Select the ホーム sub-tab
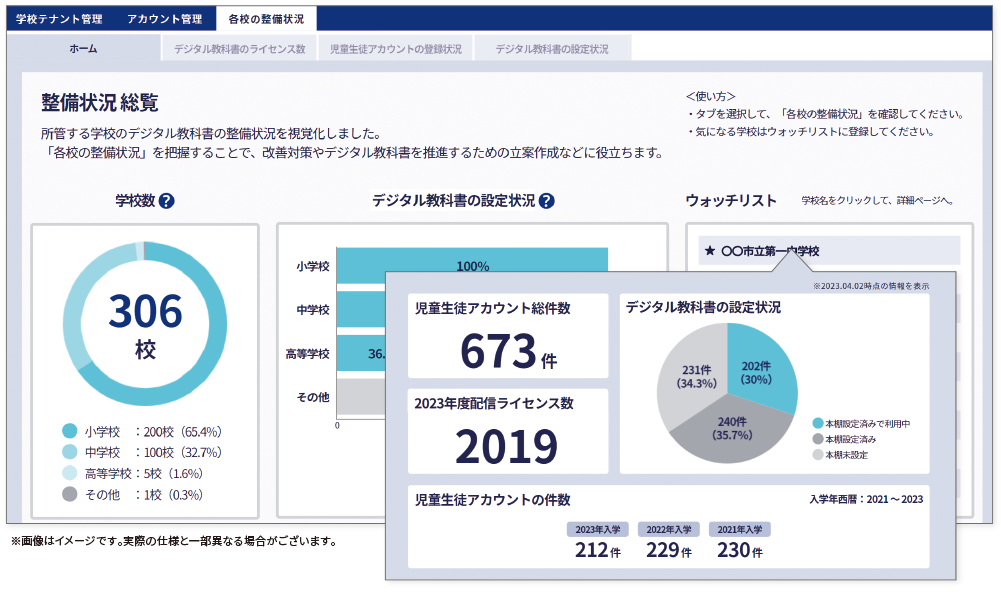 pyautogui.click(x=80, y=46)
